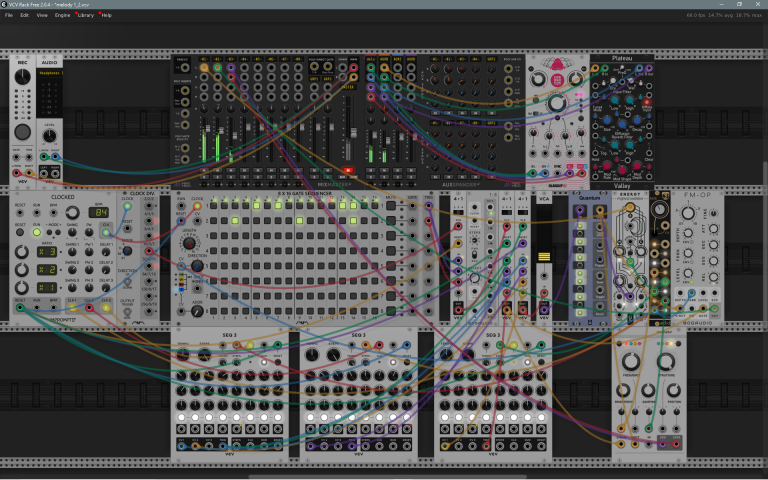This screenshot has width=768, height=480.
Task: Open the Edit menu
Action: click(24, 15)
